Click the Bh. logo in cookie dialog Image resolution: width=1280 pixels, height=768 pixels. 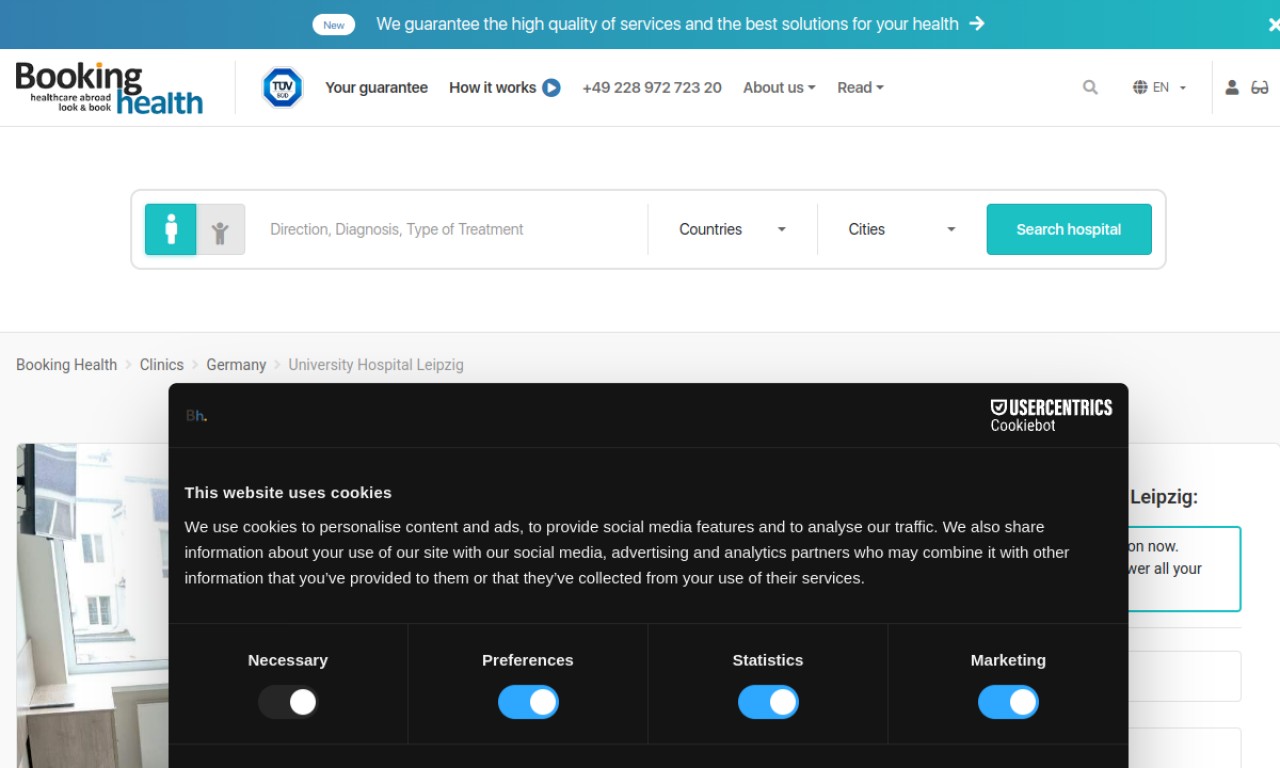[196, 416]
